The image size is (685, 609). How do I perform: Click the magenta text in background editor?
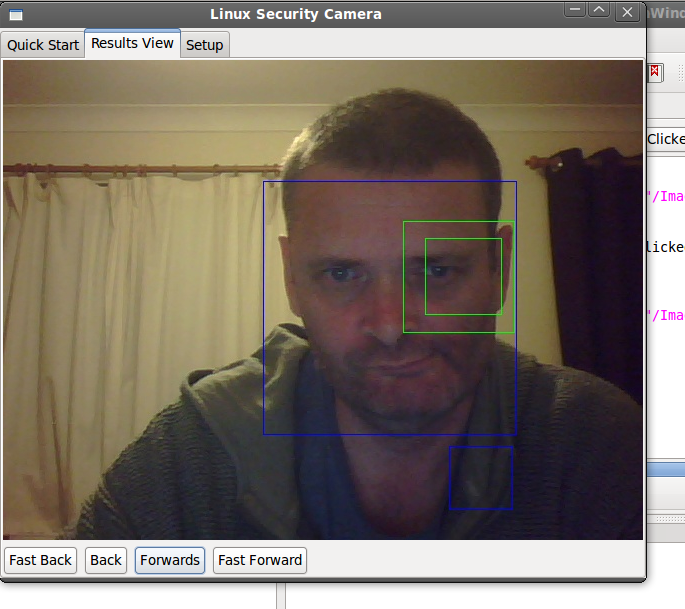[667, 196]
